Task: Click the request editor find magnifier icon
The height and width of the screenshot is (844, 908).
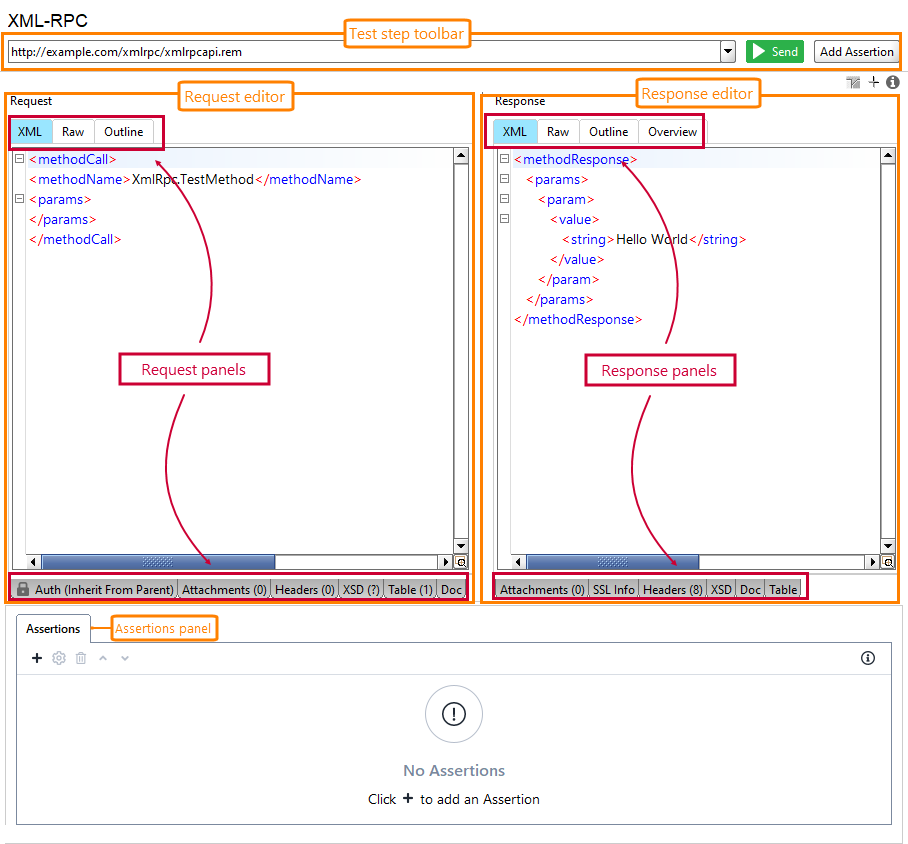Action: pos(461,562)
